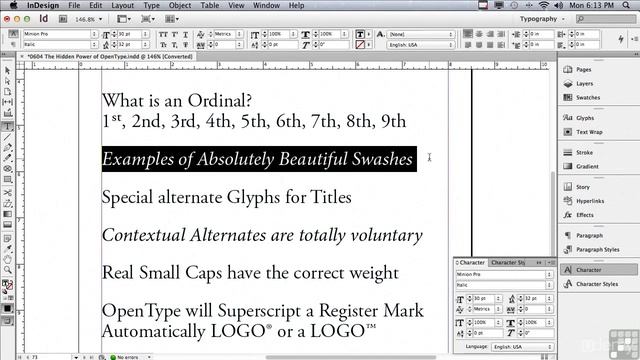Open the Screen Mode options button
This screenshot has width=640, height=360.
point(147,19)
